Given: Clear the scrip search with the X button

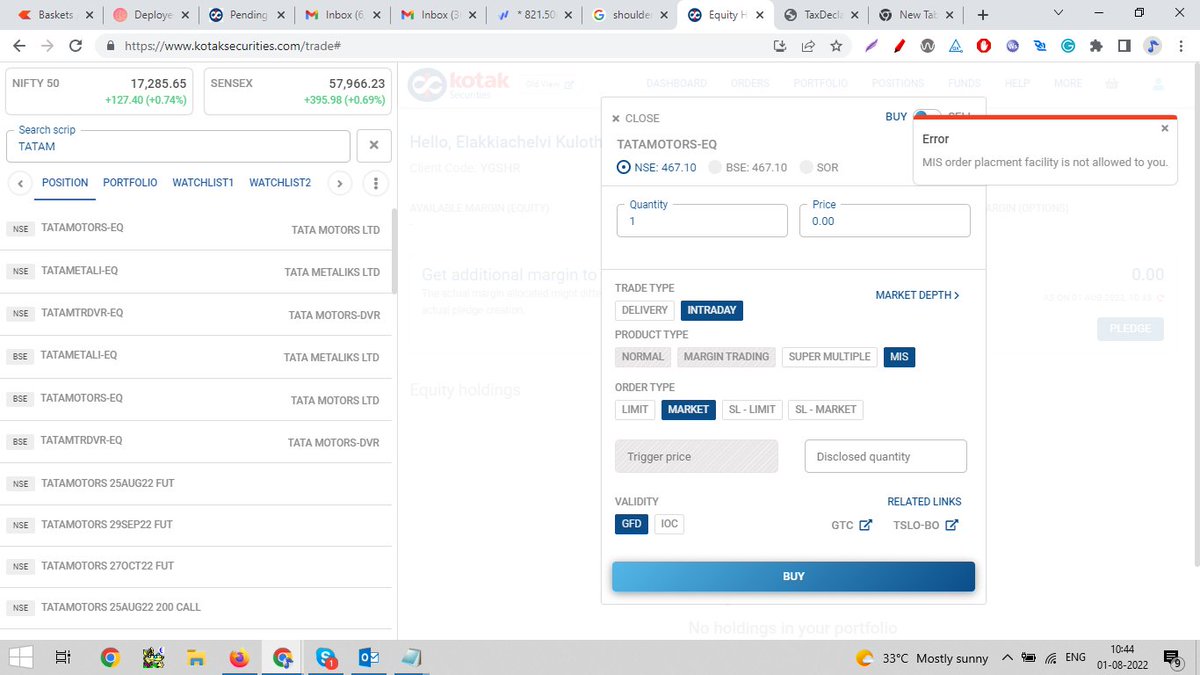Looking at the screenshot, I should click(x=374, y=145).
